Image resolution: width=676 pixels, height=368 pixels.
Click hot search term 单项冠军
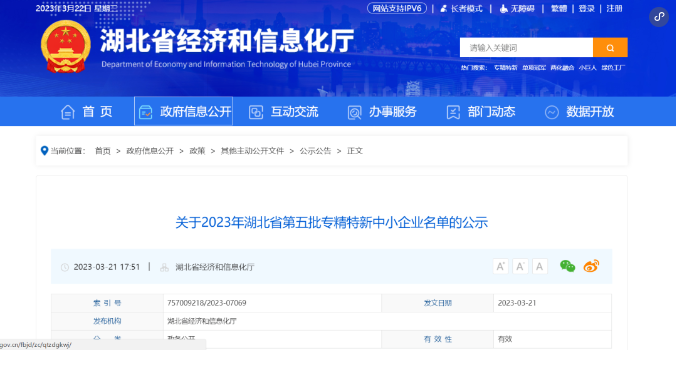click(534, 68)
